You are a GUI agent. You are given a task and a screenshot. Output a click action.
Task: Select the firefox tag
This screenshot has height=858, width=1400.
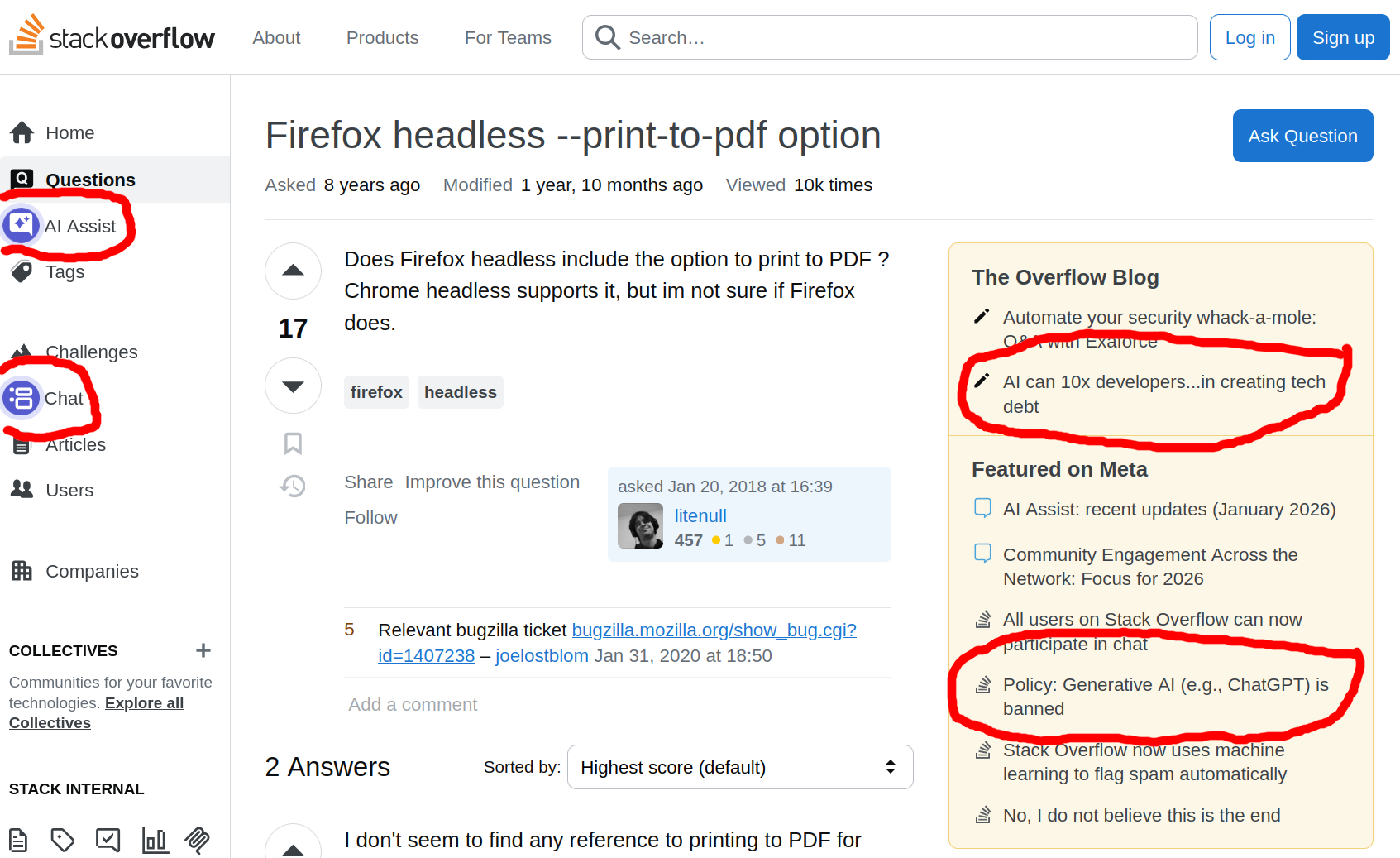coord(376,392)
